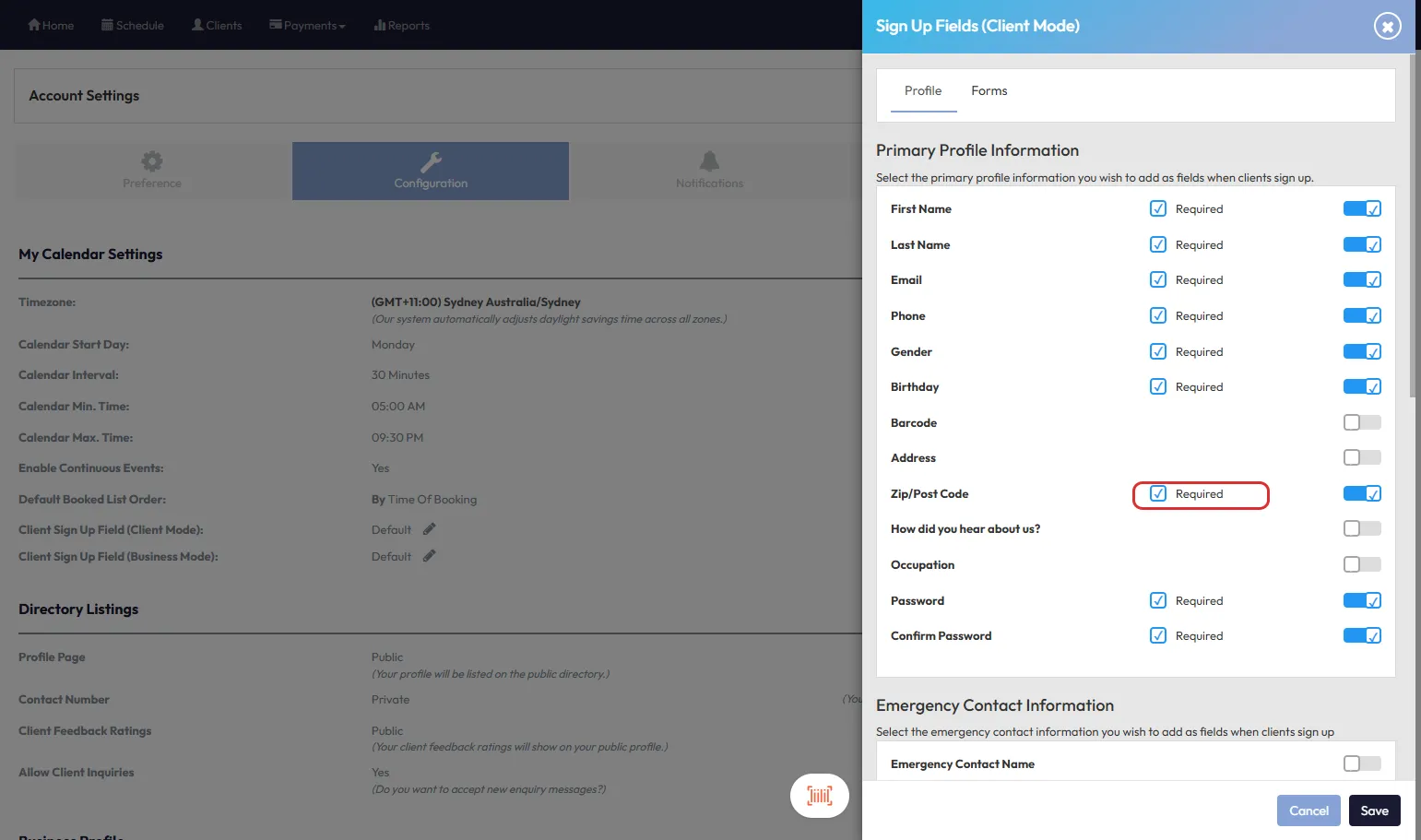Open the Reports page
The image size is (1421, 840).
[x=402, y=26]
